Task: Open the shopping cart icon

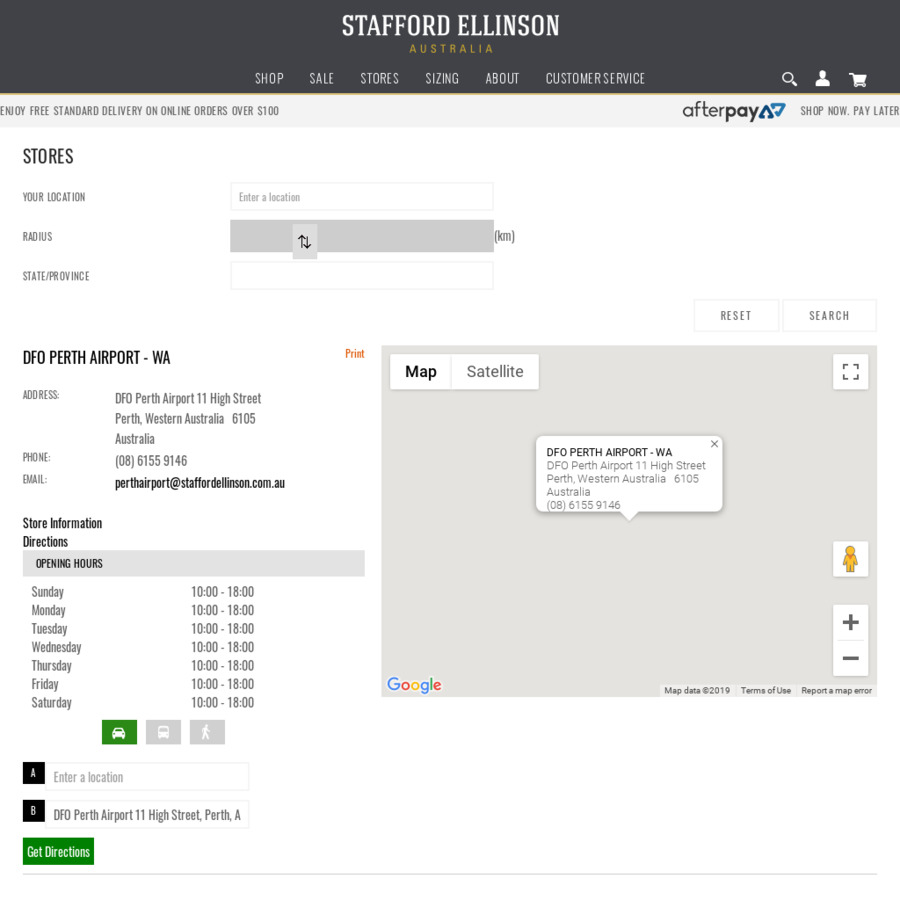Action: point(858,79)
